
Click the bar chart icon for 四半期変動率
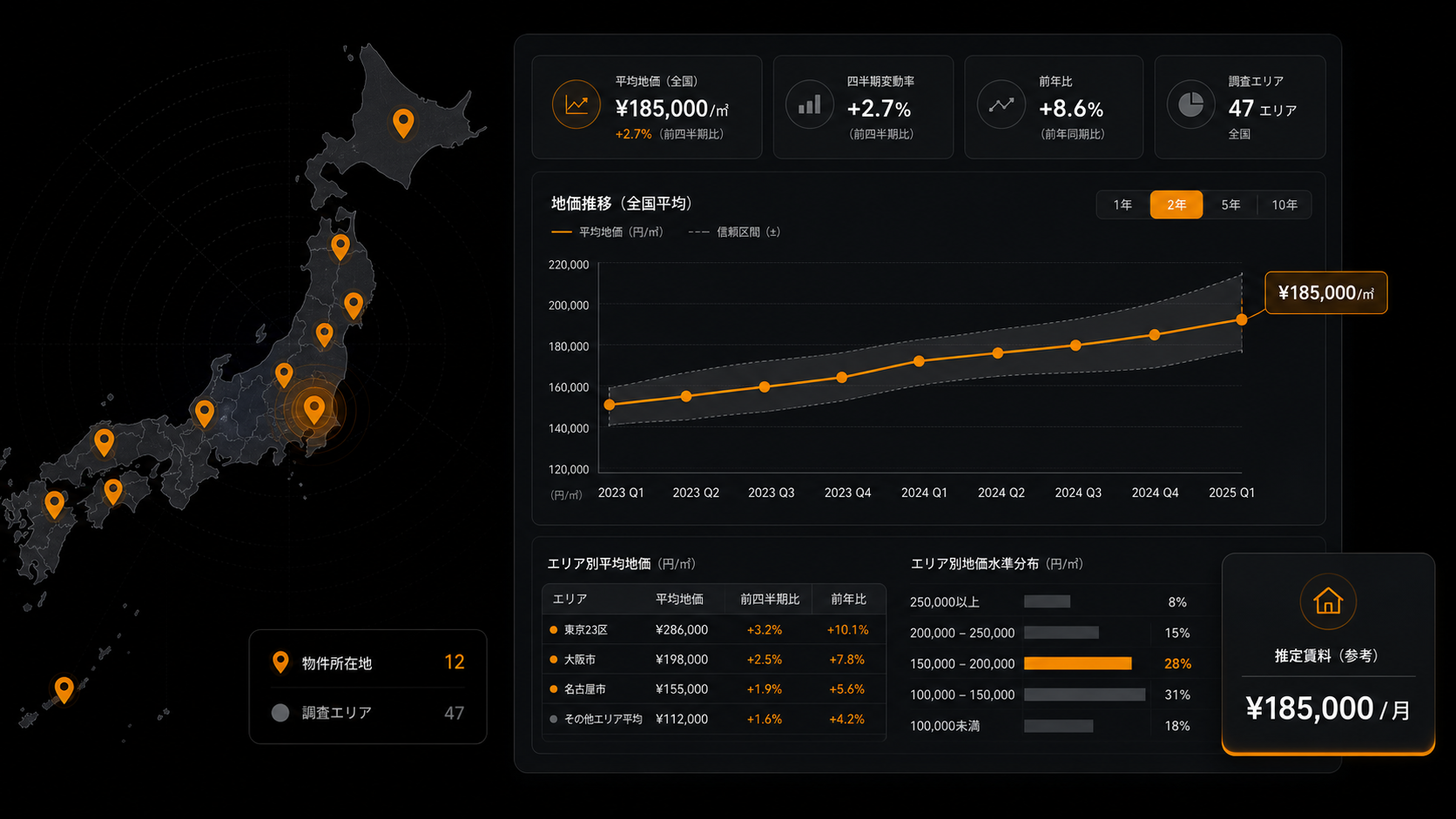tap(810, 104)
